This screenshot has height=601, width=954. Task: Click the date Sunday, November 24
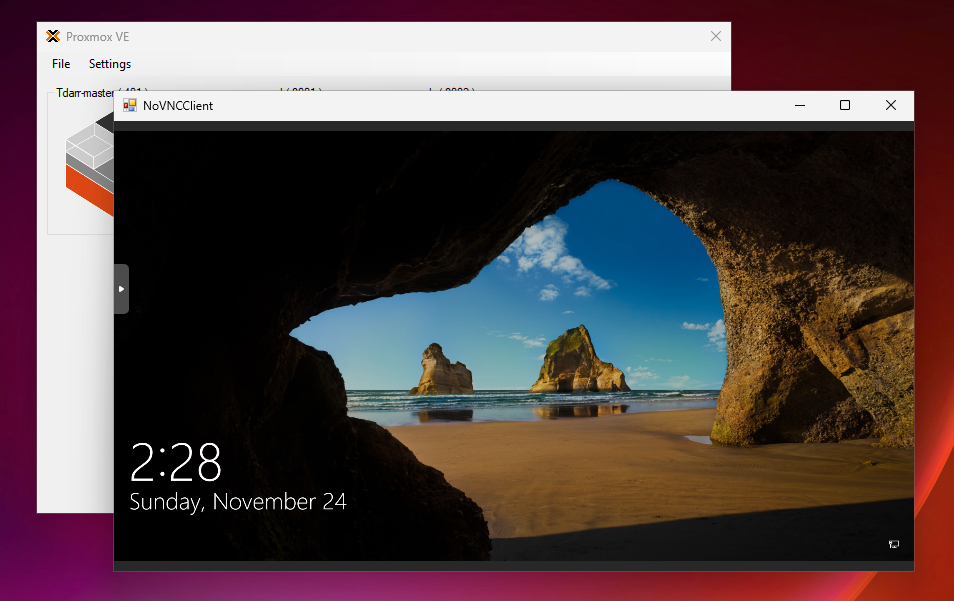click(x=238, y=502)
